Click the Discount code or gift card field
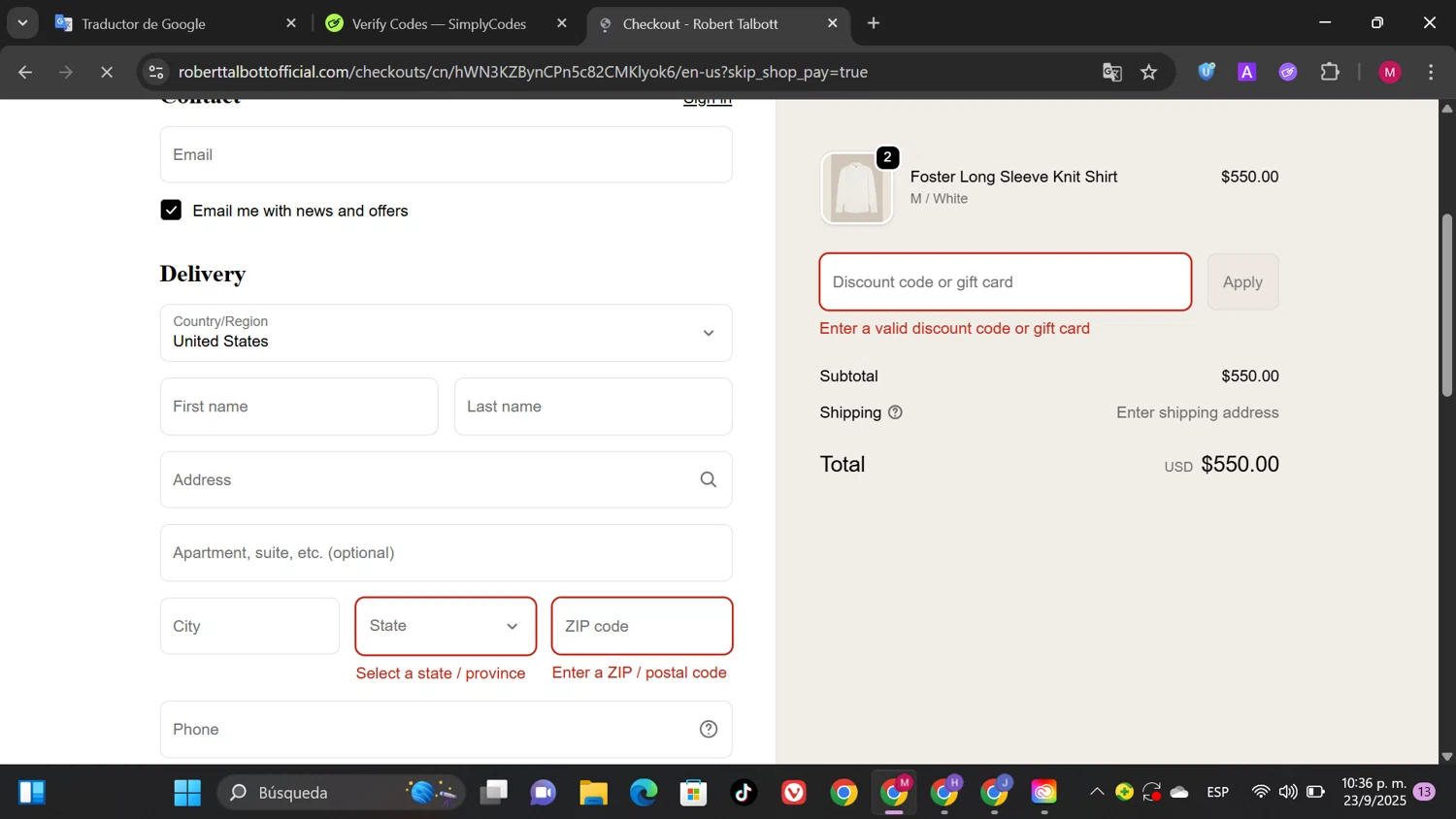The width and height of the screenshot is (1456, 819). coord(1006,282)
